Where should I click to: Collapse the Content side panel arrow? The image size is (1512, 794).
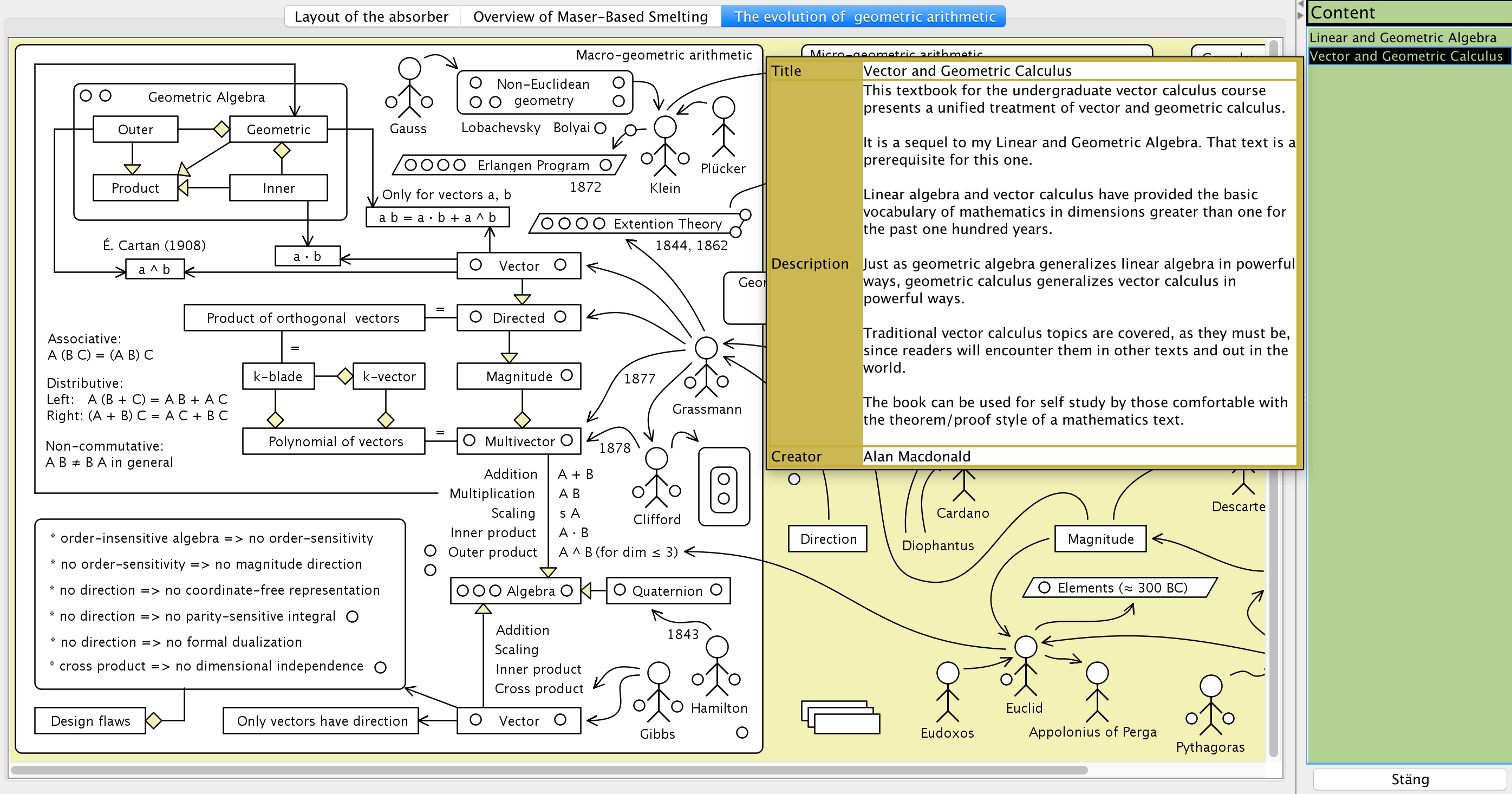point(1300,15)
